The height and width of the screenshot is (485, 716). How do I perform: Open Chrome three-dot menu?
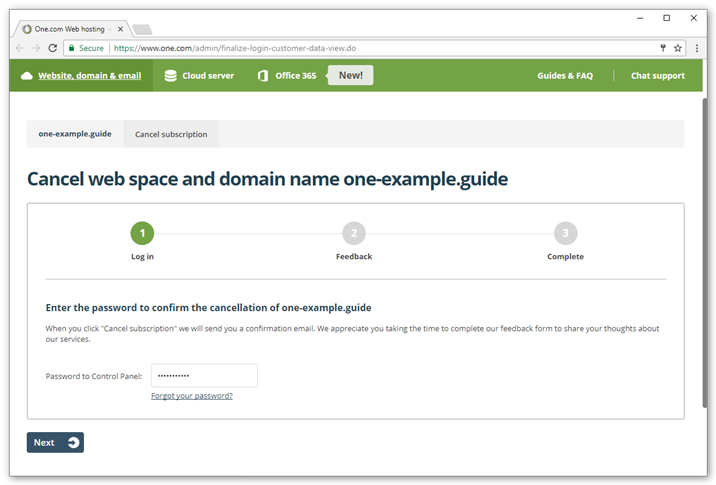pos(697,48)
